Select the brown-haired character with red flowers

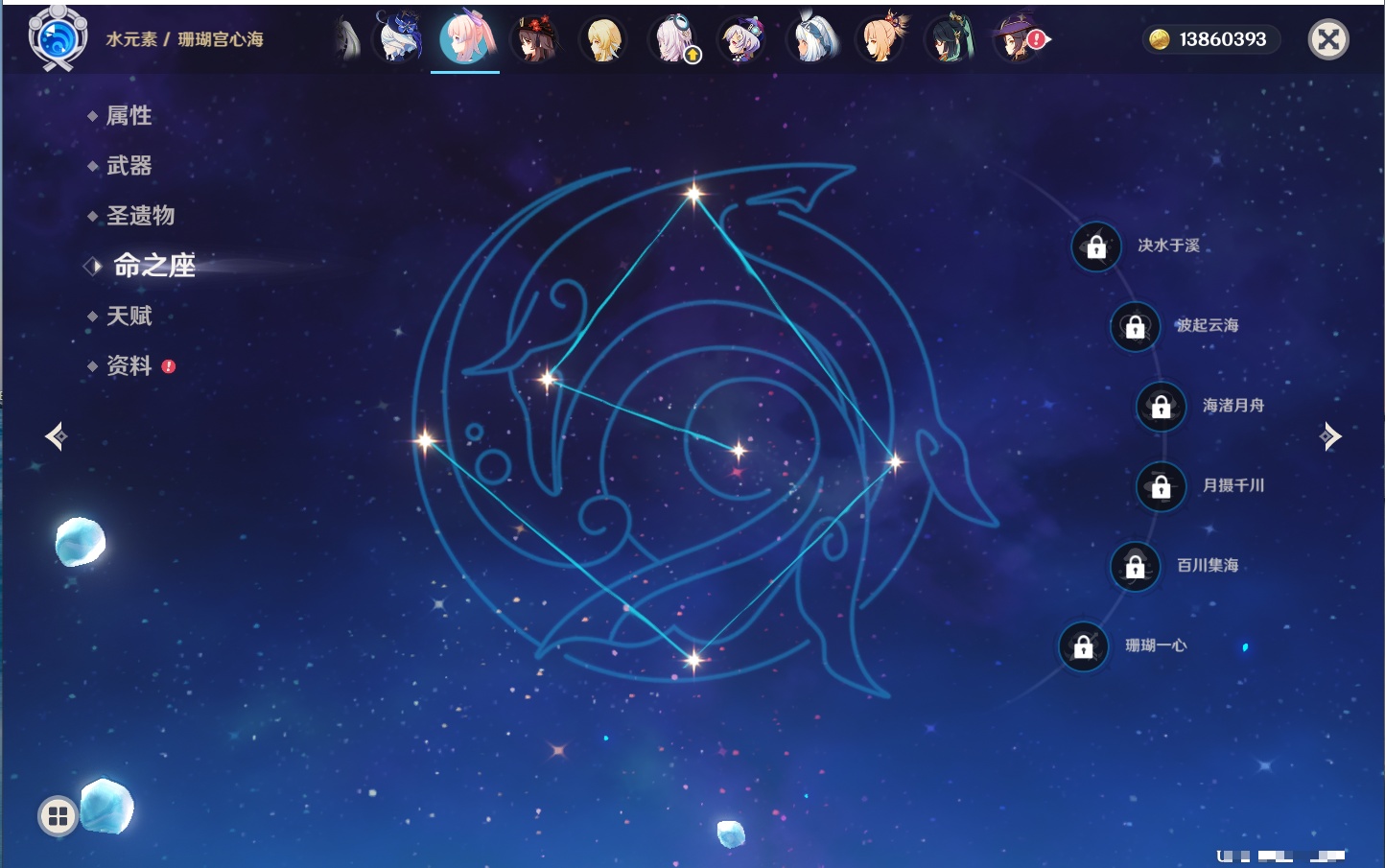pos(533,39)
